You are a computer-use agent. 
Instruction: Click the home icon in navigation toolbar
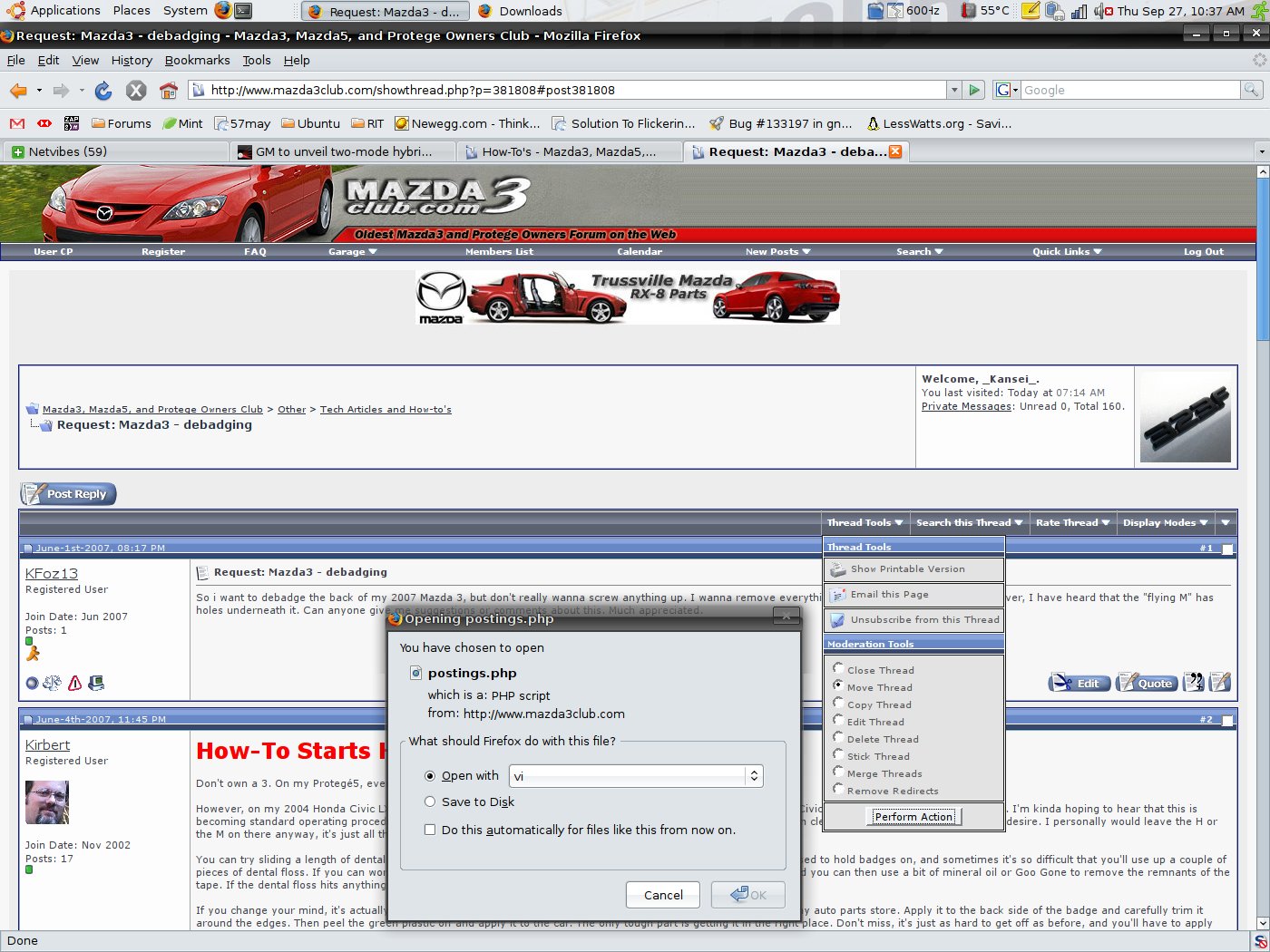click(169, 91)
